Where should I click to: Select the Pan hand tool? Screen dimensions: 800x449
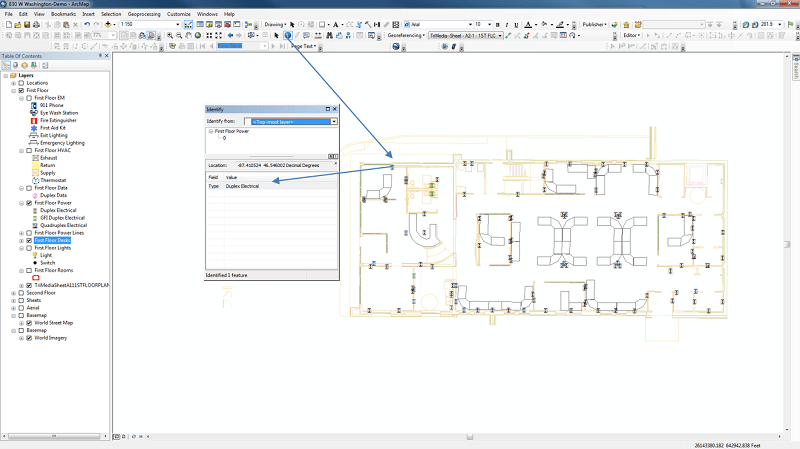click(x=188, y=36)
